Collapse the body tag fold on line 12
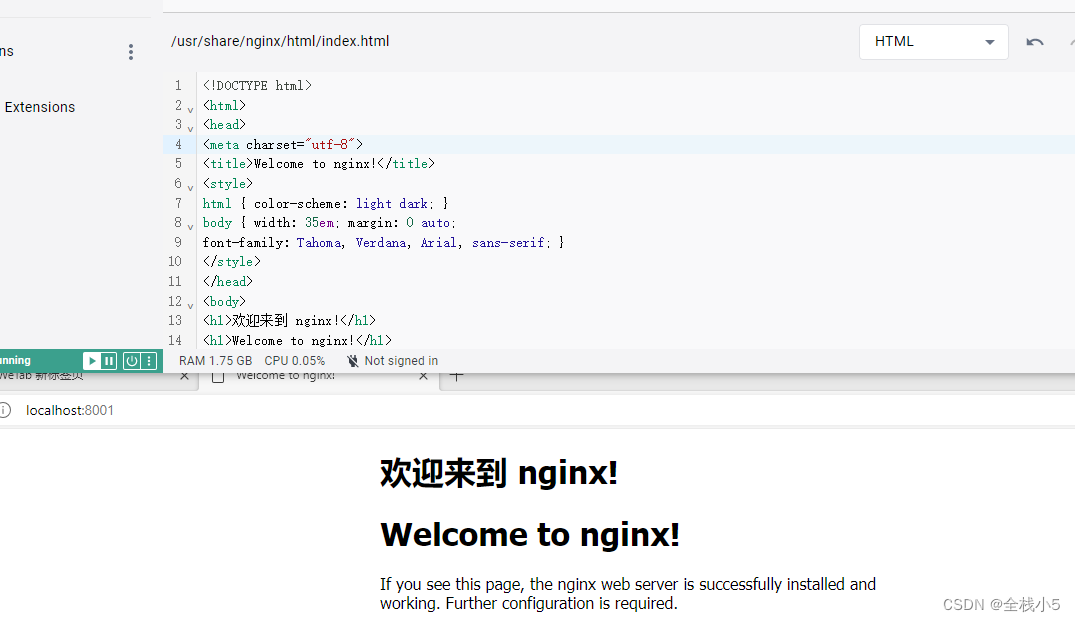1075x622 pixels. point(191,305)
